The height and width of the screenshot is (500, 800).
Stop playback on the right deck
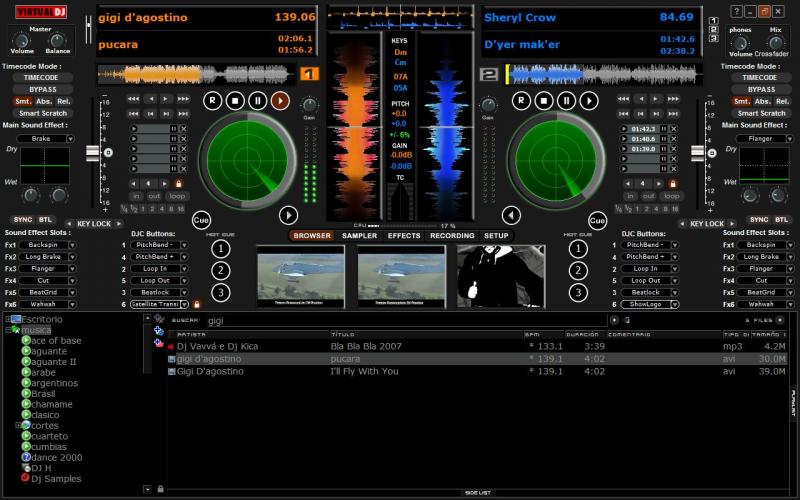click(x=543, y=101)
